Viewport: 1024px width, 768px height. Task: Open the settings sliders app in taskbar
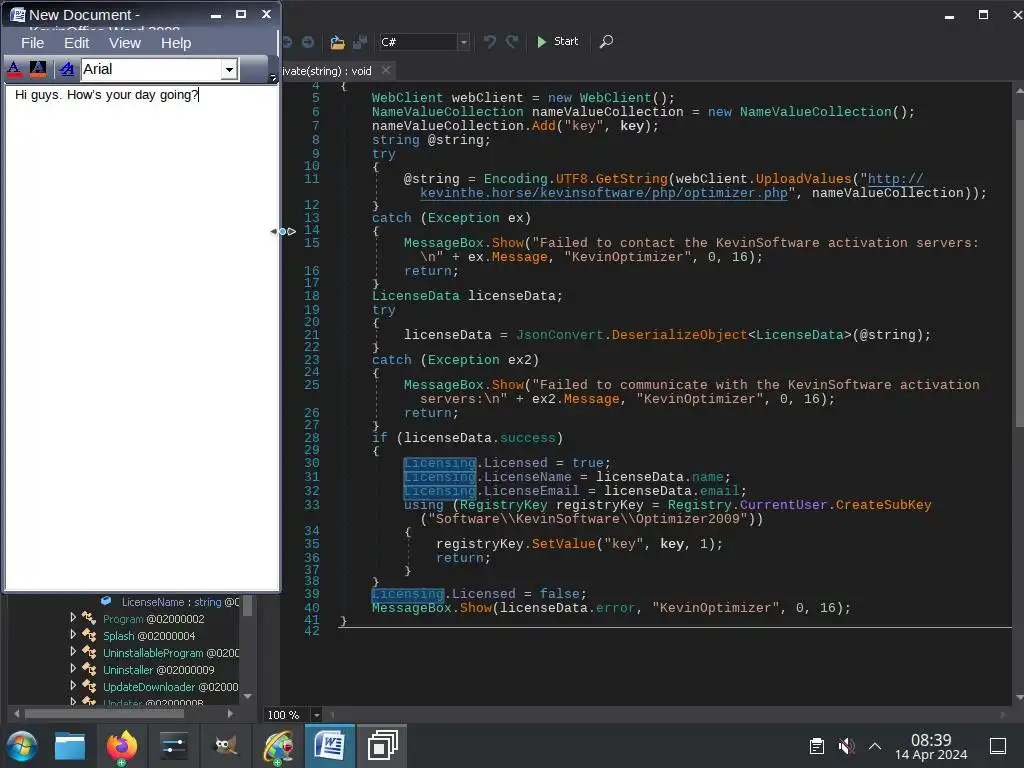point(174,746)
